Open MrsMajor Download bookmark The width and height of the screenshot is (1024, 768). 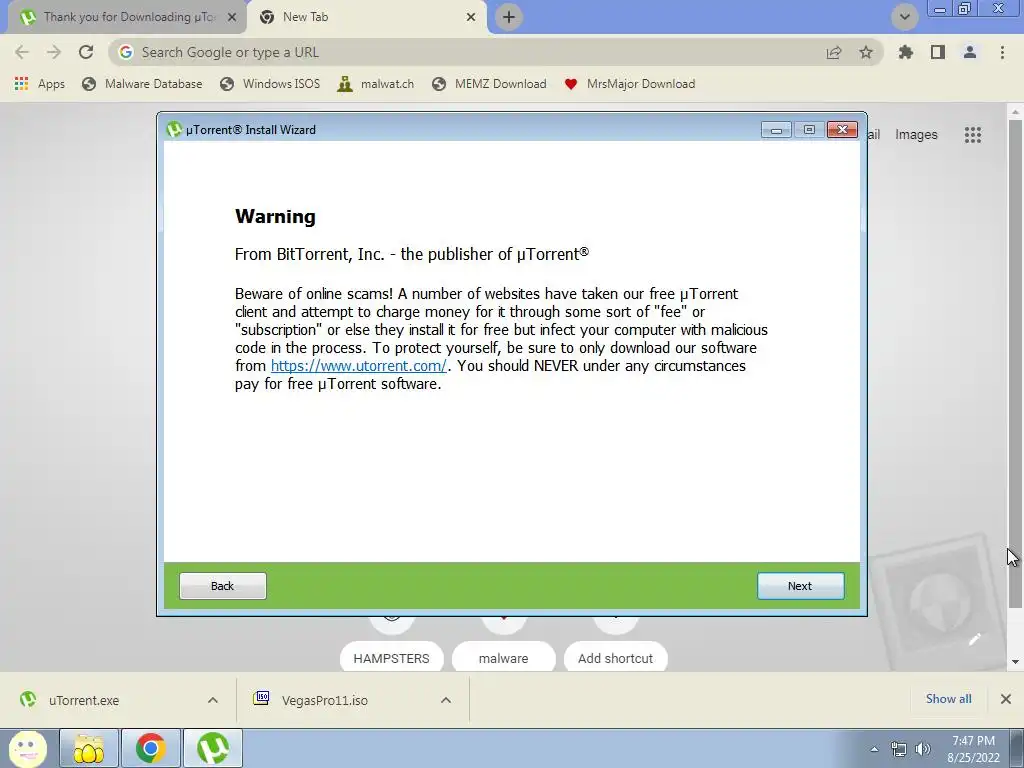[x=630, y=84]
